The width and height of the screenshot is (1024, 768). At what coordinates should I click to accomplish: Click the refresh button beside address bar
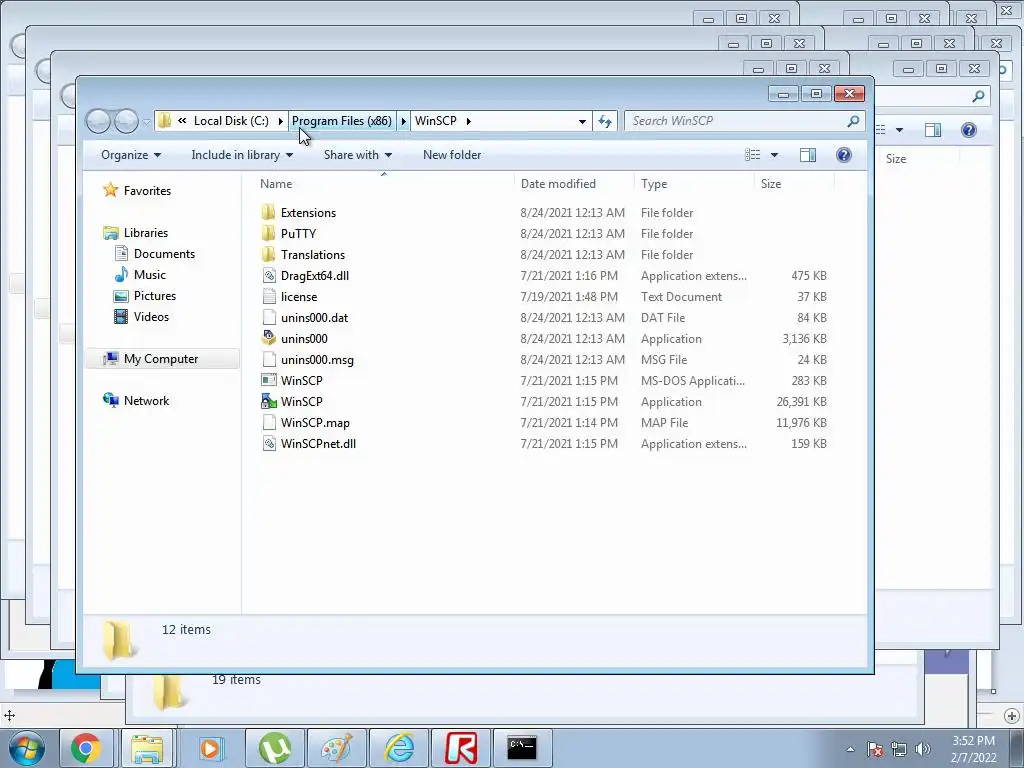[x=605, y=121]
